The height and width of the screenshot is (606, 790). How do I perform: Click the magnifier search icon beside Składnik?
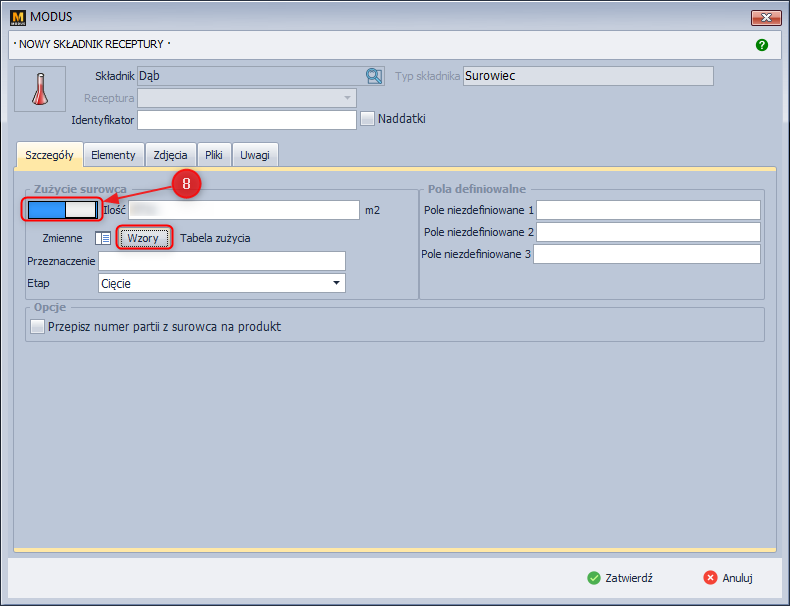pyautogui.click(x=374, y=76)
